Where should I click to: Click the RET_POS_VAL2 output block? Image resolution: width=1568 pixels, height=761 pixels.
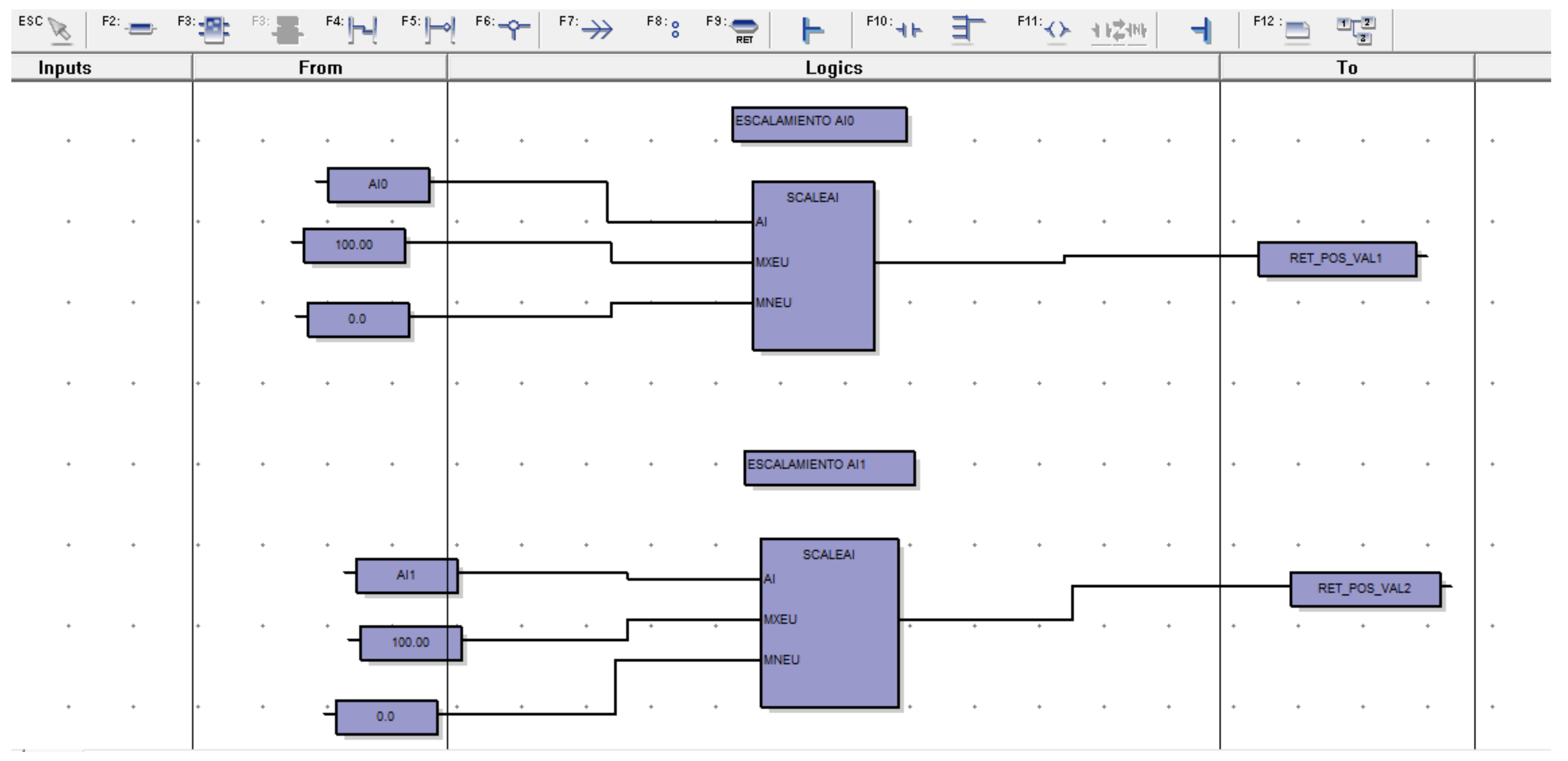[1365, 589]
